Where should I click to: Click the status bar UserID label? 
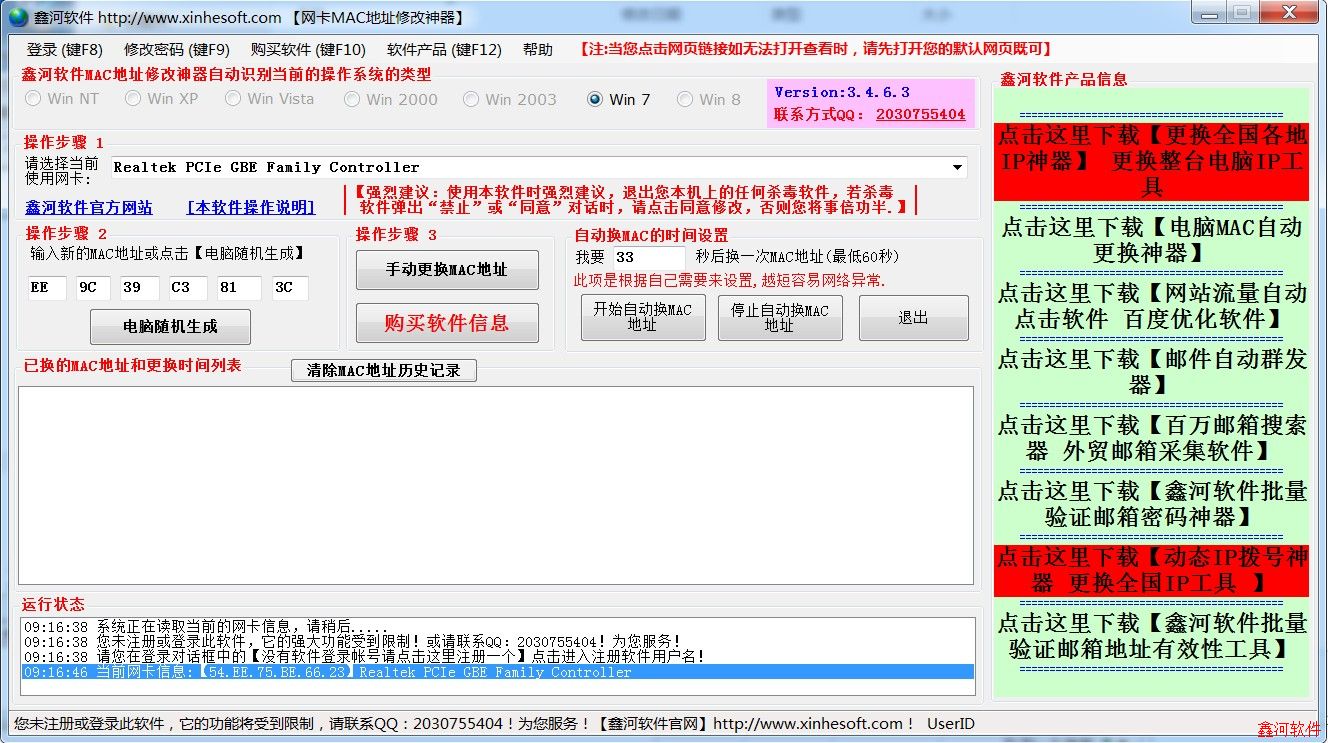[950, 723]
